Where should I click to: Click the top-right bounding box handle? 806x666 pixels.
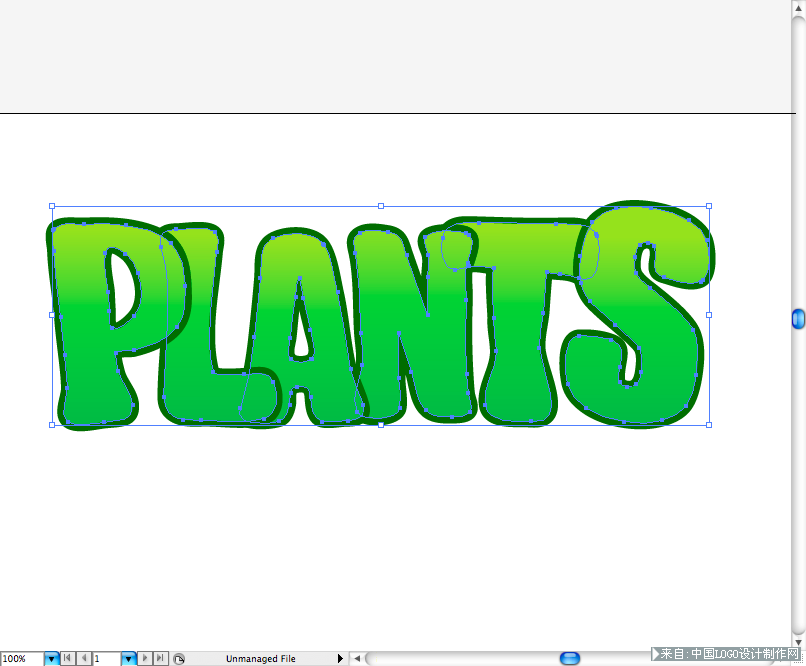tap(709, 206)
